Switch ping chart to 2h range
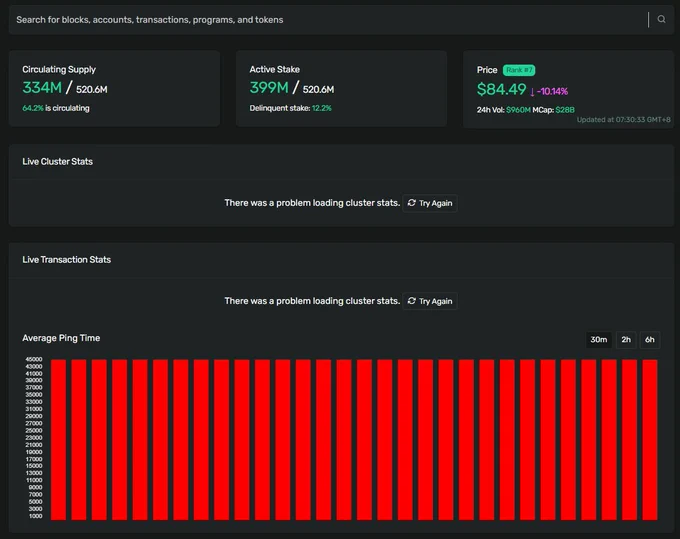Screen dimensions: 680x539 tap(626, 340)
